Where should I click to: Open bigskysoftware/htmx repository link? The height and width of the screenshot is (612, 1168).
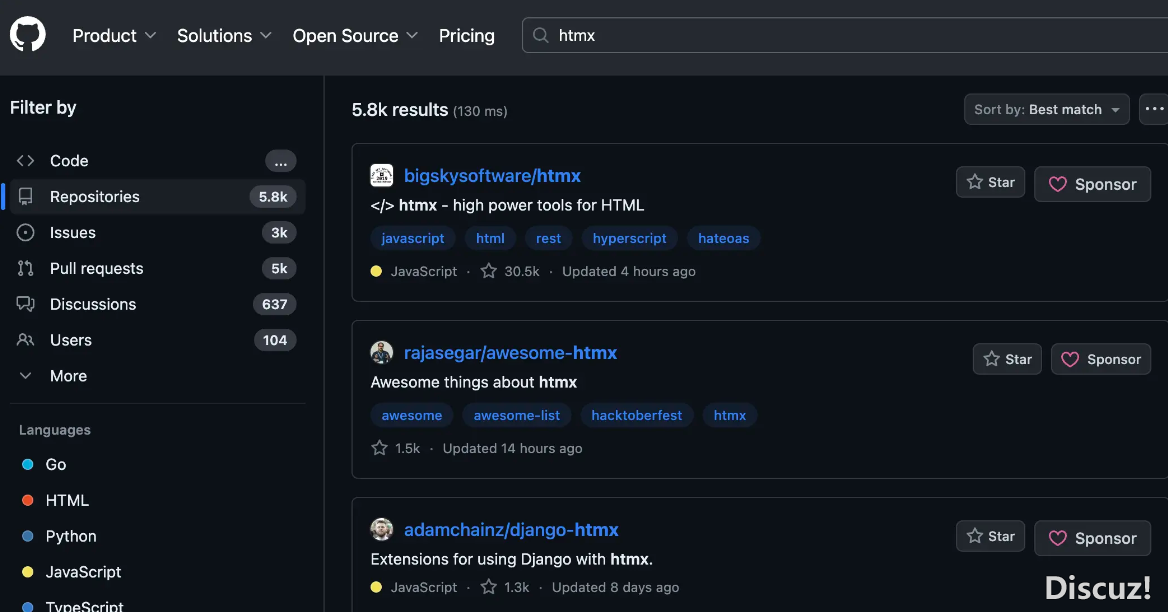(x=492, y=176)
